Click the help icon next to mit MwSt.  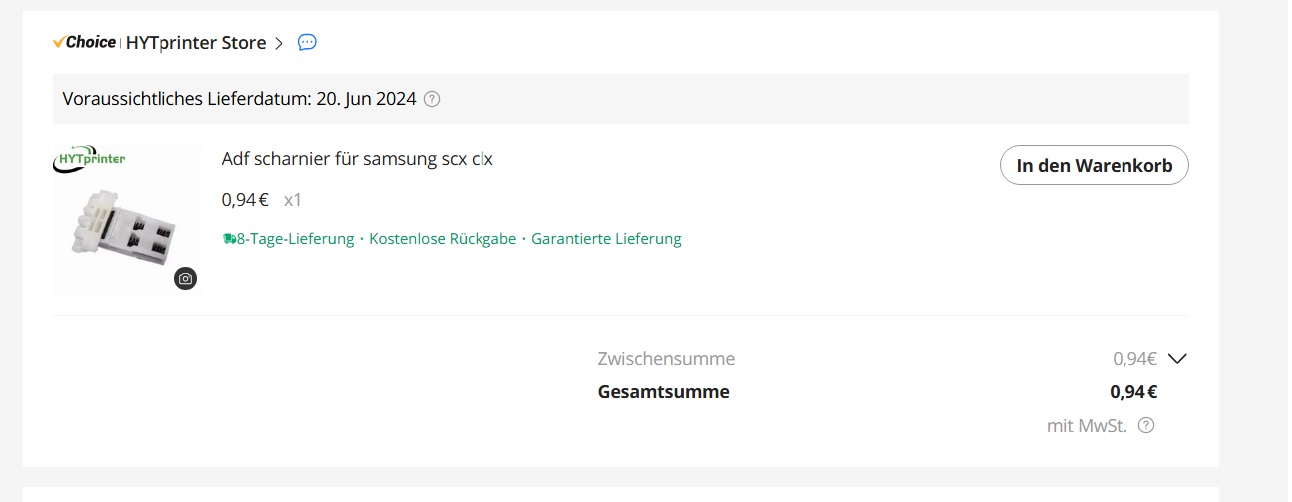point(1146,425)
